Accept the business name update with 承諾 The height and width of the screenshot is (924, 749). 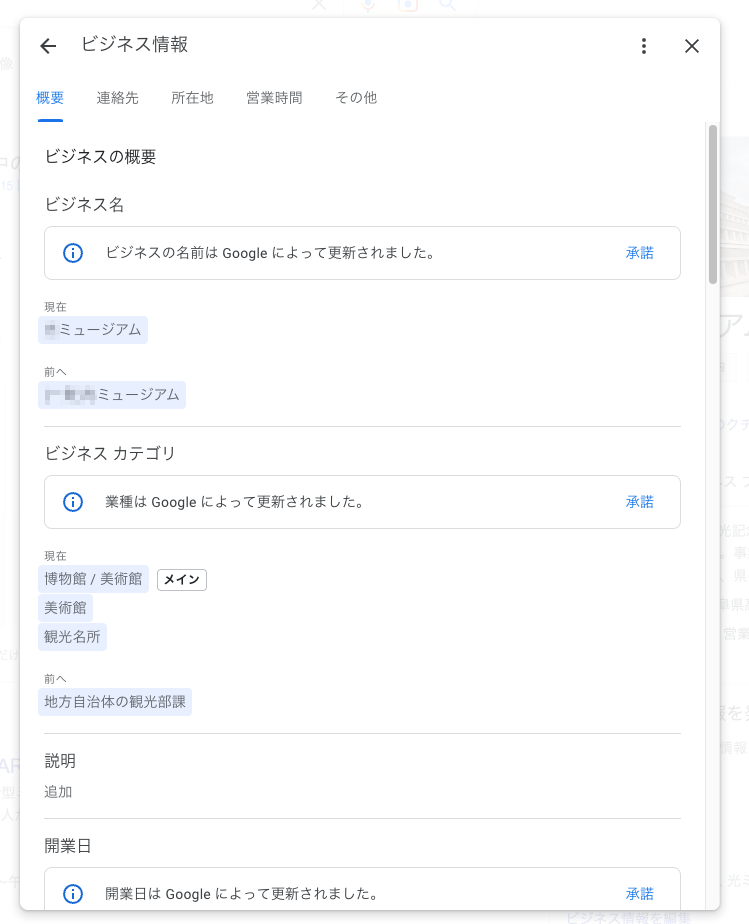640,253
